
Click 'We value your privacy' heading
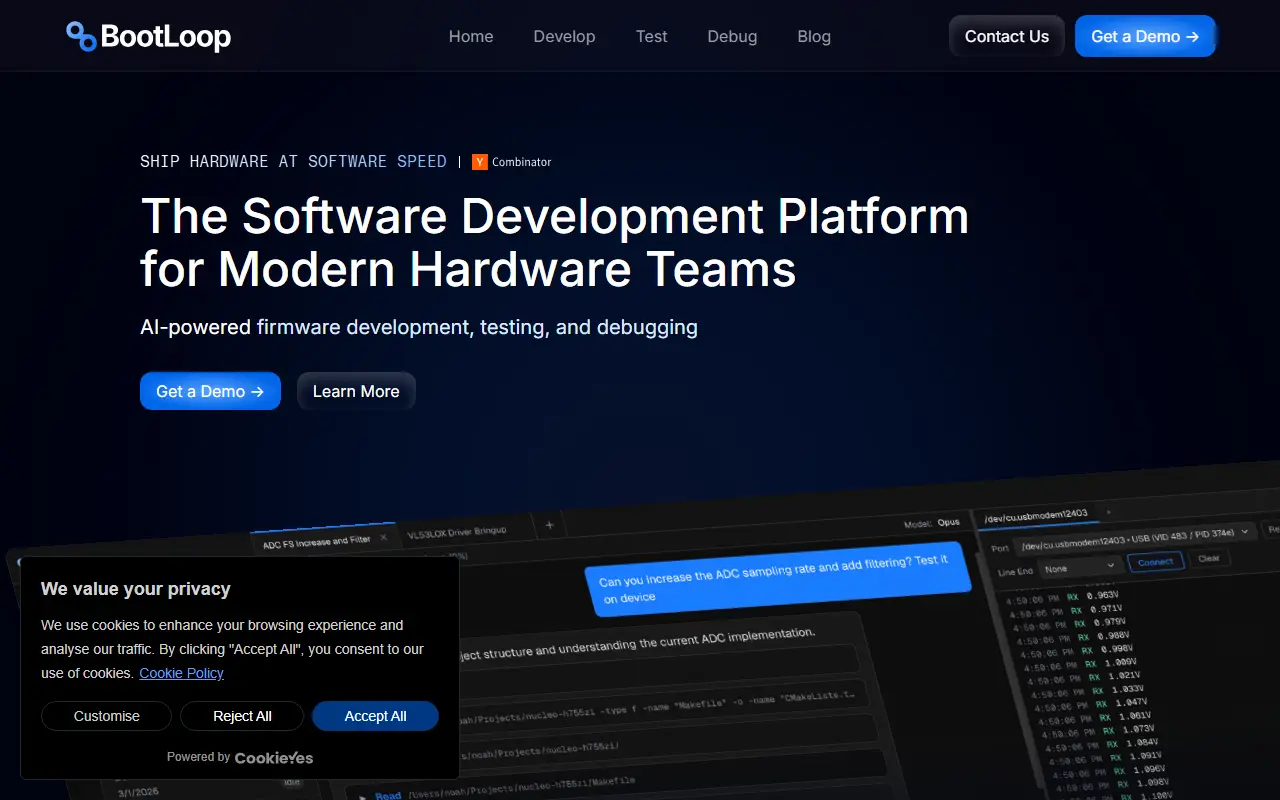[x=136, y=589]
